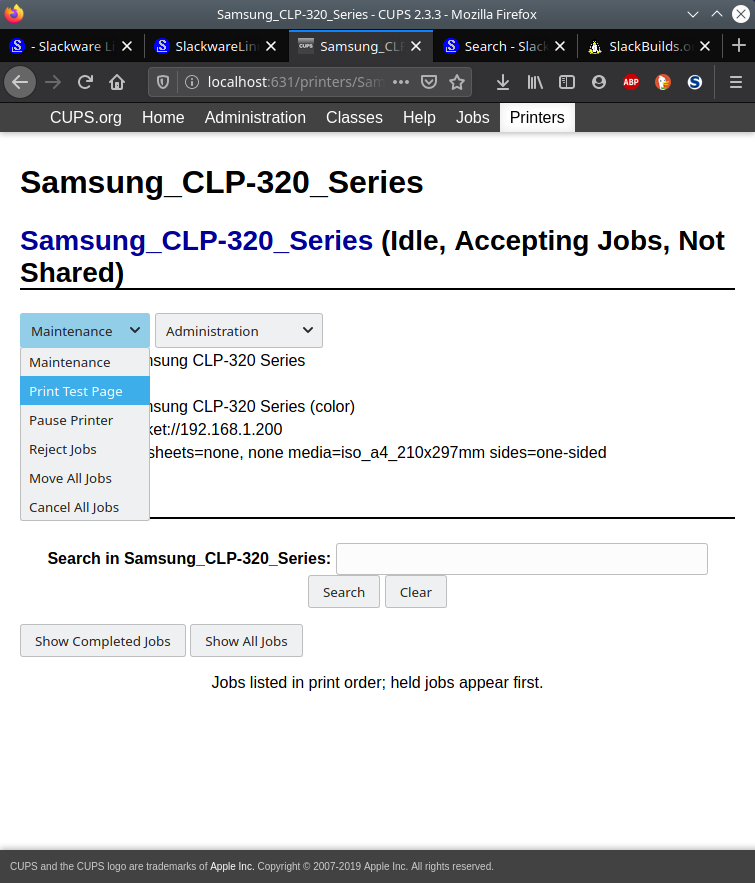Toggle the sidebar view icon

(567, 82)
